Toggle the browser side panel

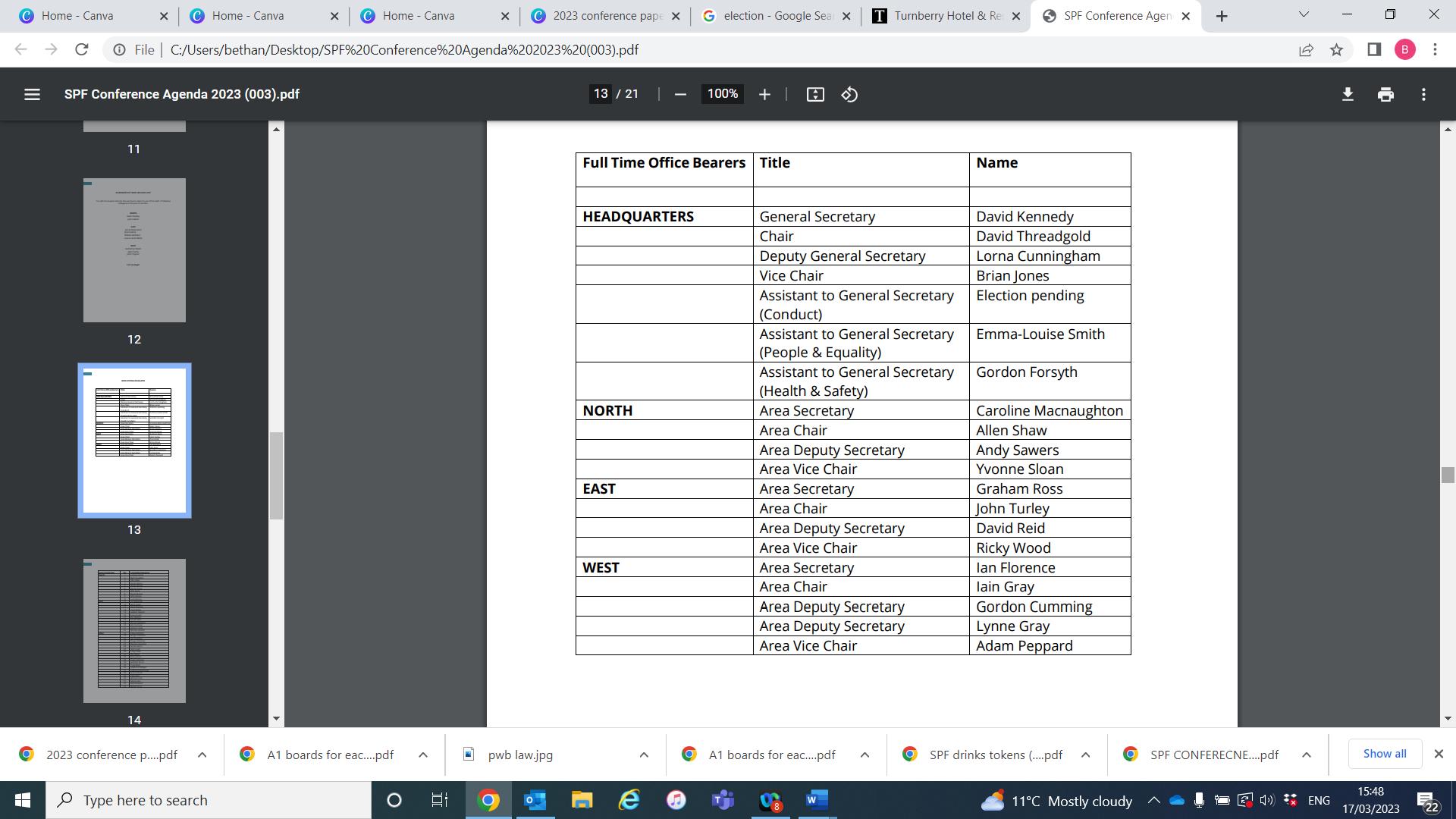(1374, 50)
